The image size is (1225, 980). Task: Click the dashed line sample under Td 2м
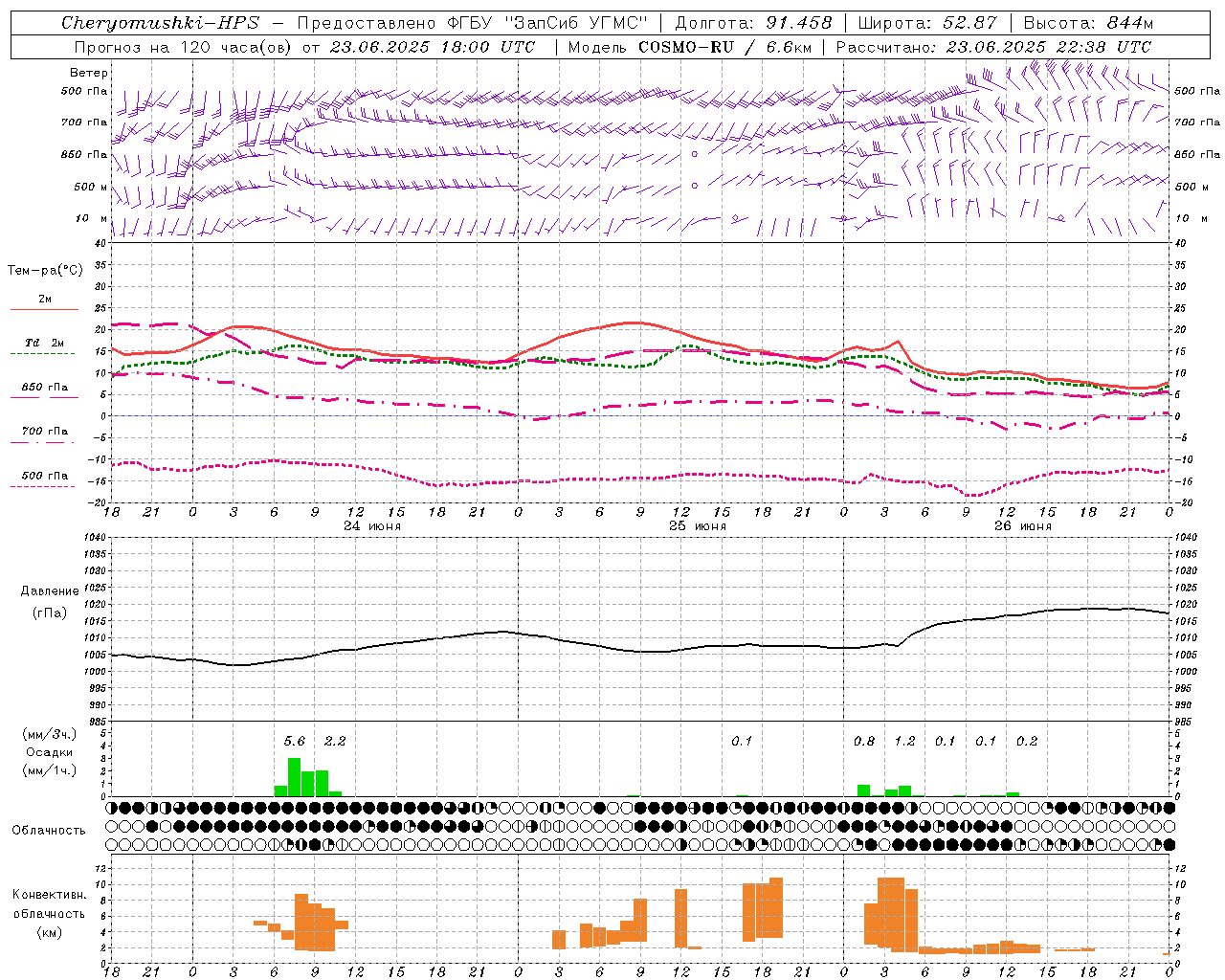(43, 353)
